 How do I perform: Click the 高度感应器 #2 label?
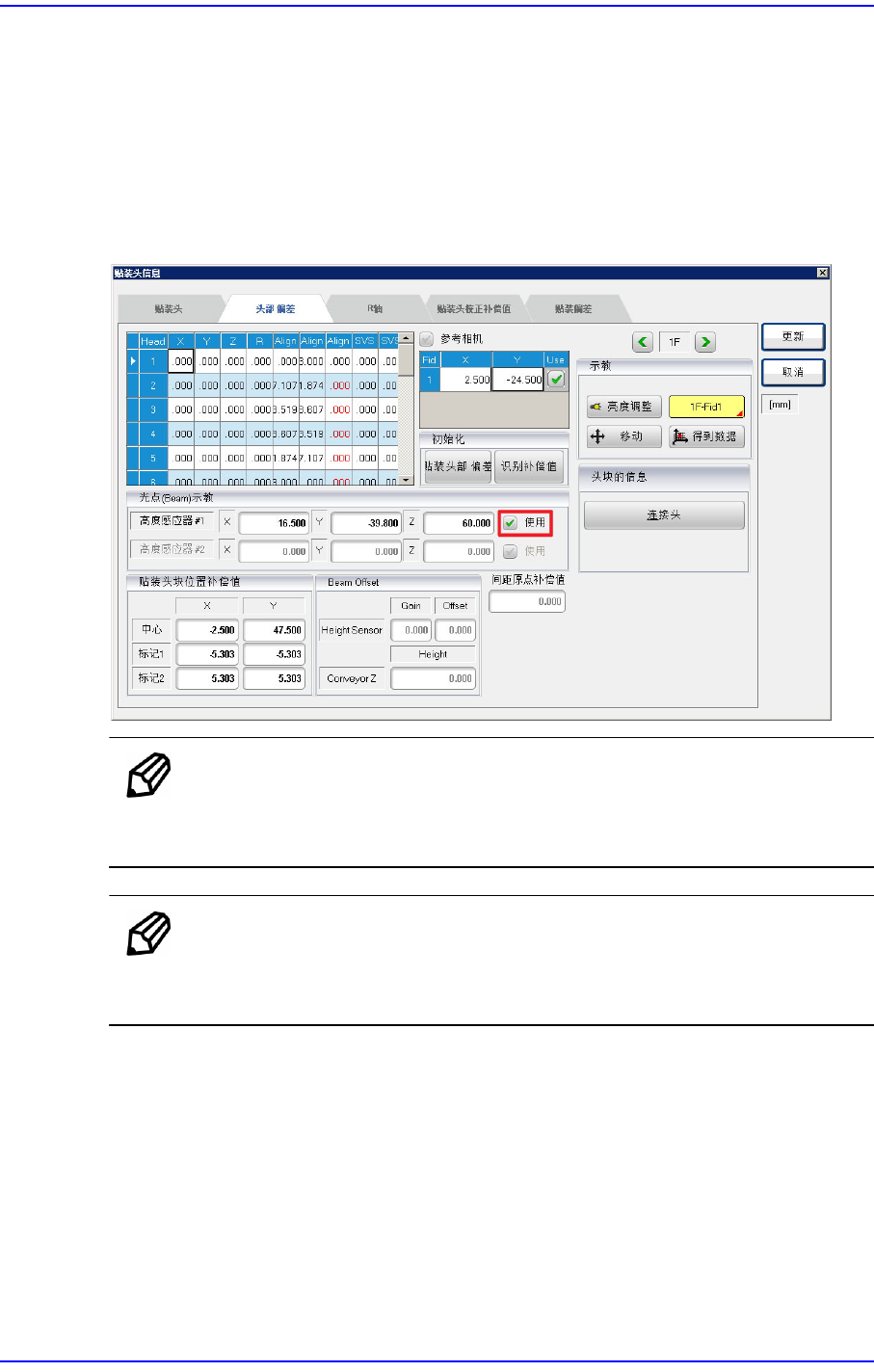point(172,549)
